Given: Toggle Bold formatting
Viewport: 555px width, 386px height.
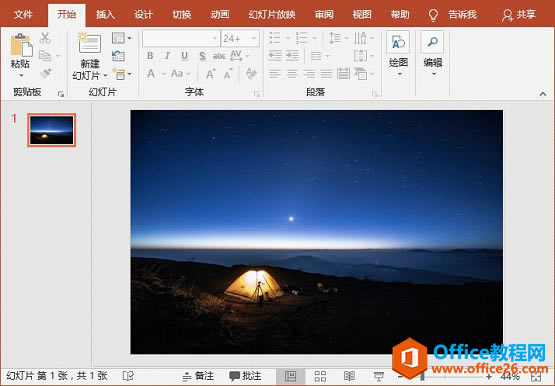Looking at the screenshot, I should coord(150,56).
